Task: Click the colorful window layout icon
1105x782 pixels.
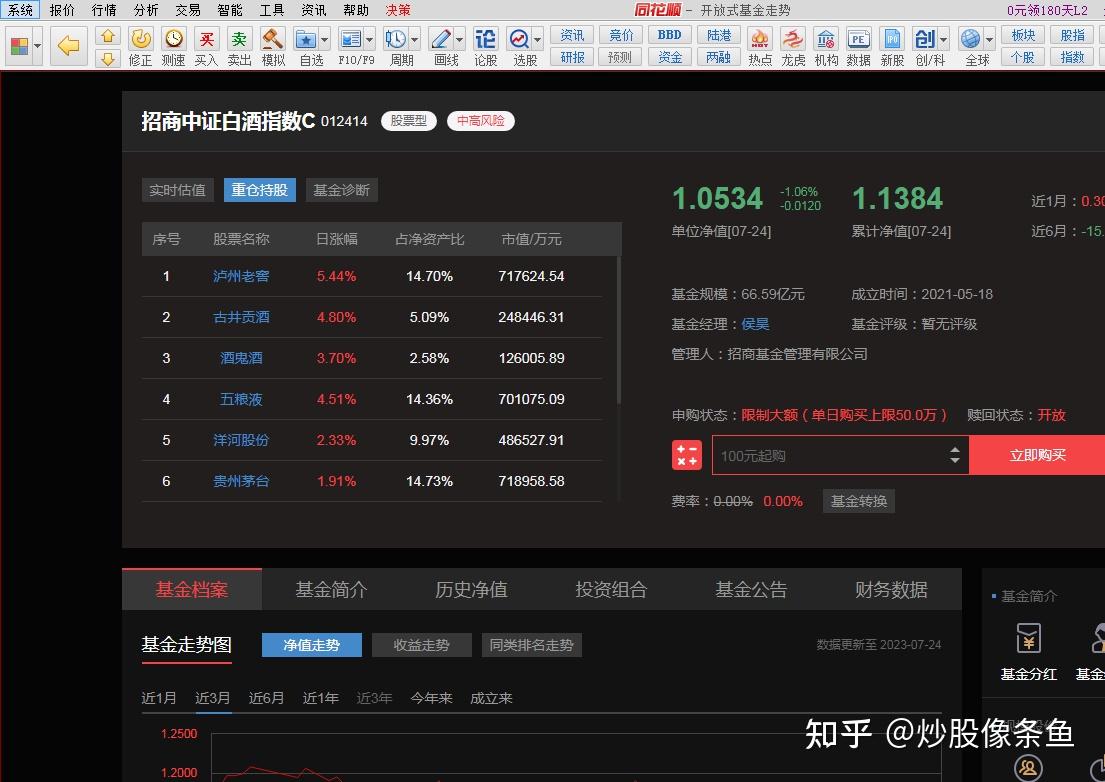Action: 20,46
